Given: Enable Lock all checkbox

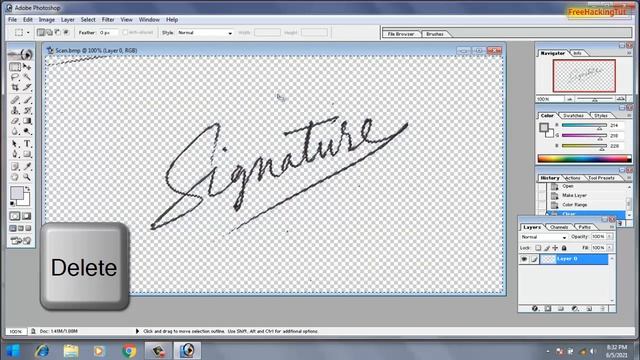Looking at the screenshot, I should pyautogui.click(x=564, y=248).
